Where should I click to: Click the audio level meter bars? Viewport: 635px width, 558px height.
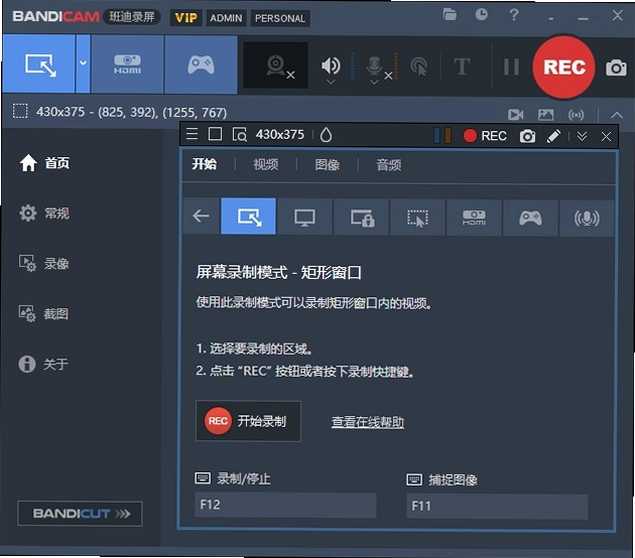(442, 136)
